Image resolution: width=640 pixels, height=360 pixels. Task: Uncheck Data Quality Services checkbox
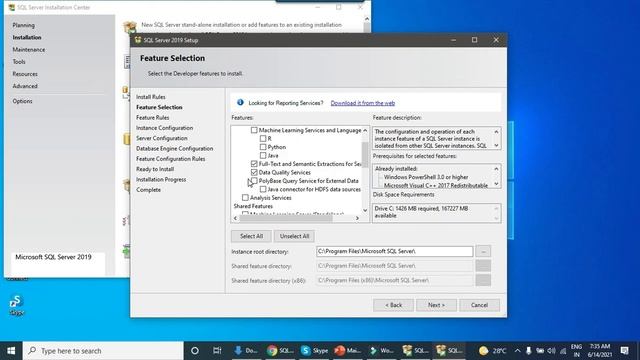point(254,172)
